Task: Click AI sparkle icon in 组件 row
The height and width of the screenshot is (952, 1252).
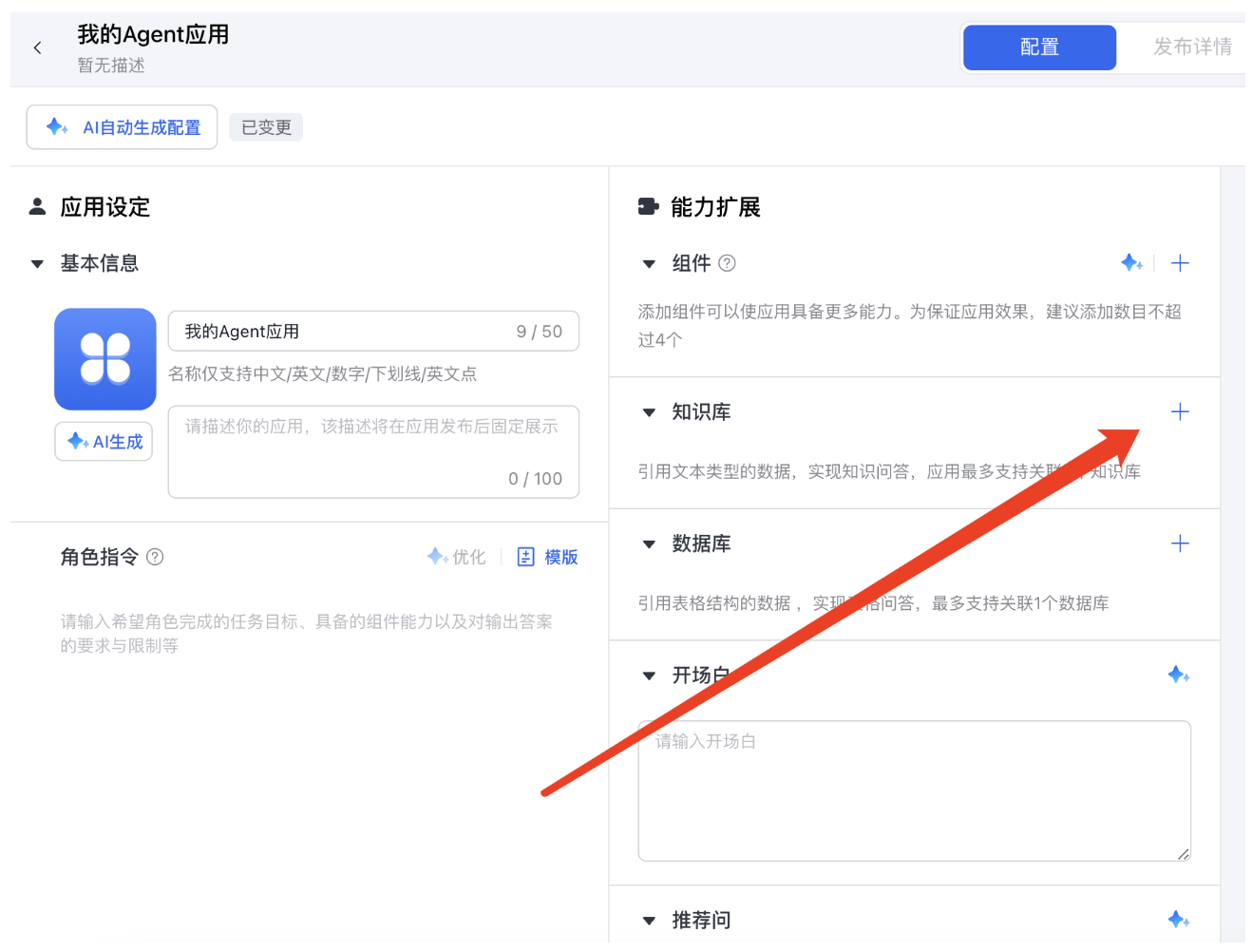Action: tap(1131, 263)
